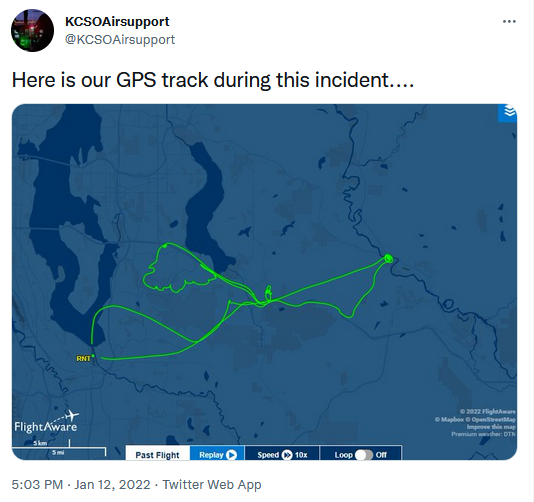Click the map distance scale bar
The image size is (534, 502).
point(60,450)
